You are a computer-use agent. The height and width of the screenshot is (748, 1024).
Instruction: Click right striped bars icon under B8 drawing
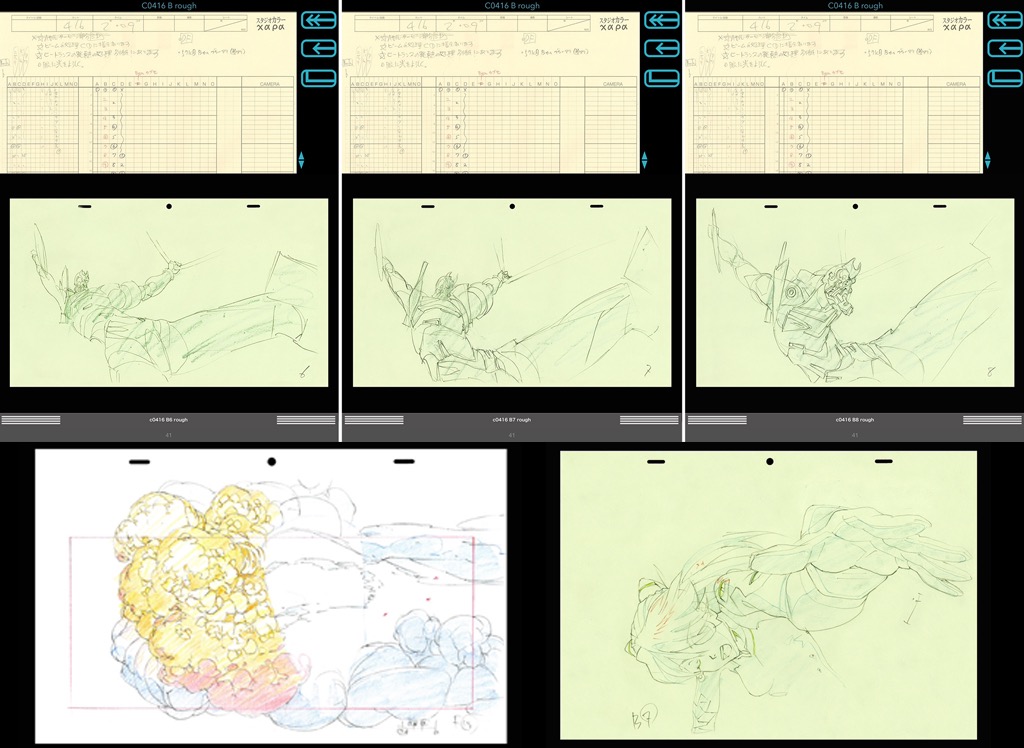pyautogui.click(x=992, y=420)
